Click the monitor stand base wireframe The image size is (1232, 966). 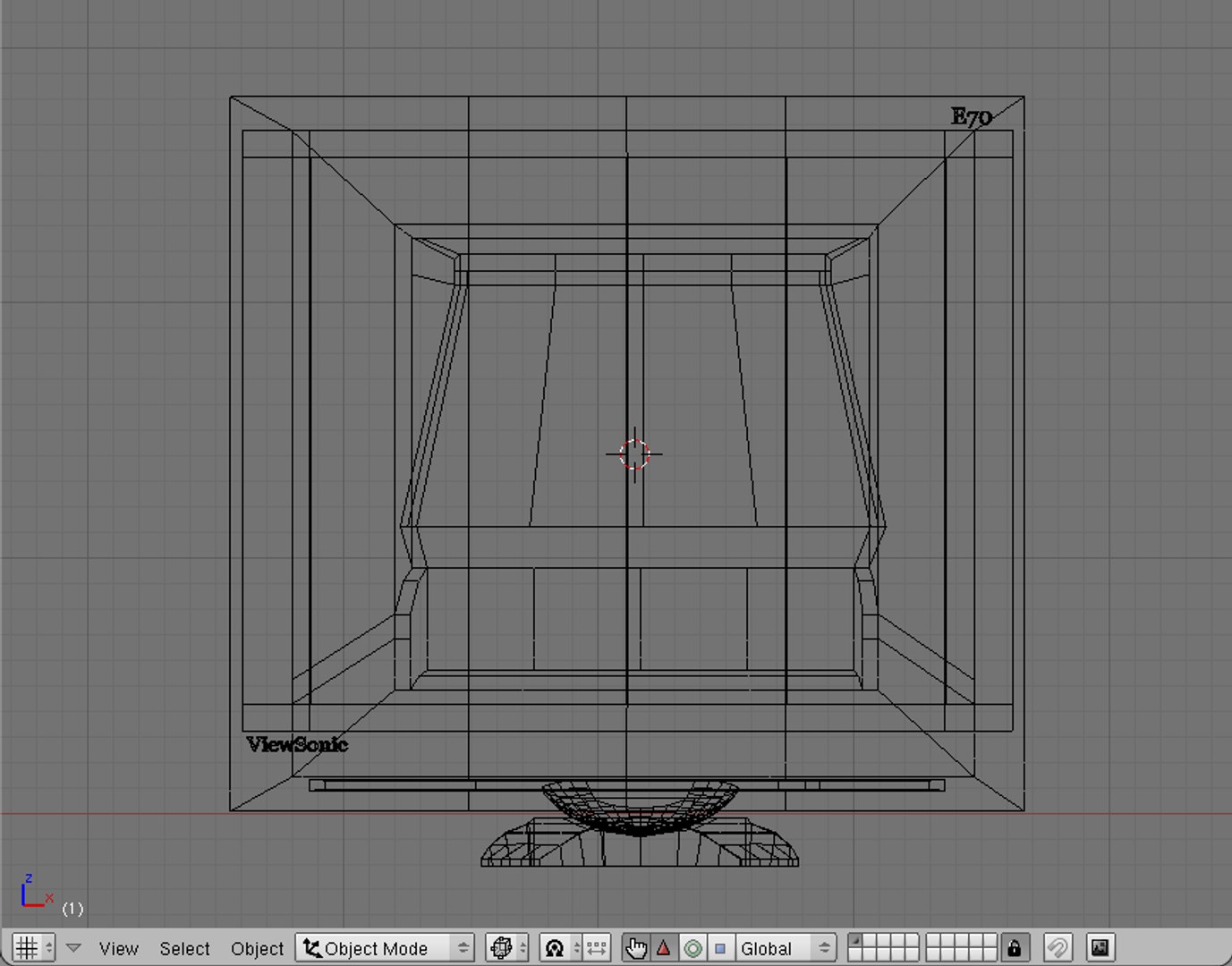pyautogui.click(x=639, y=842)
